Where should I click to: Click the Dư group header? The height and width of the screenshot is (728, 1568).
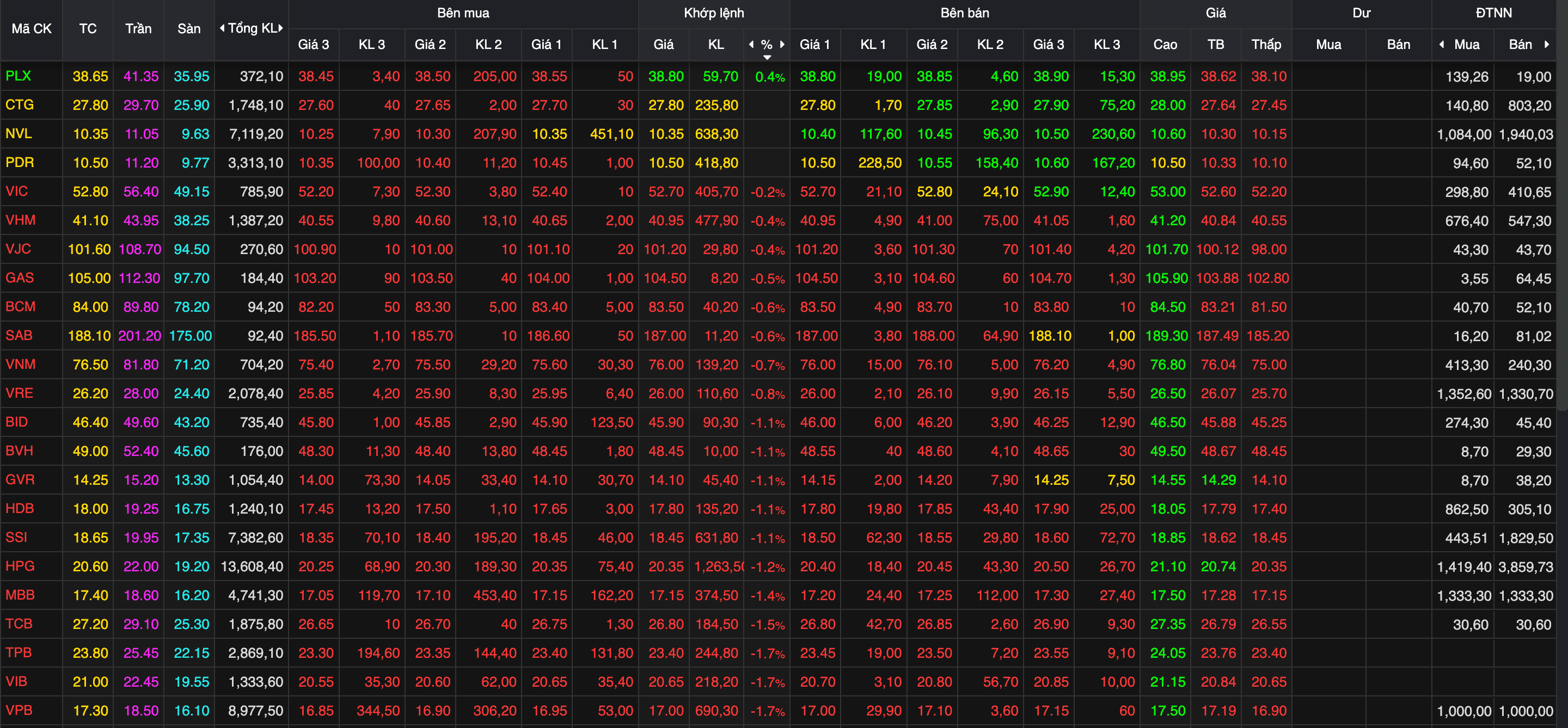click(1362, 13)
